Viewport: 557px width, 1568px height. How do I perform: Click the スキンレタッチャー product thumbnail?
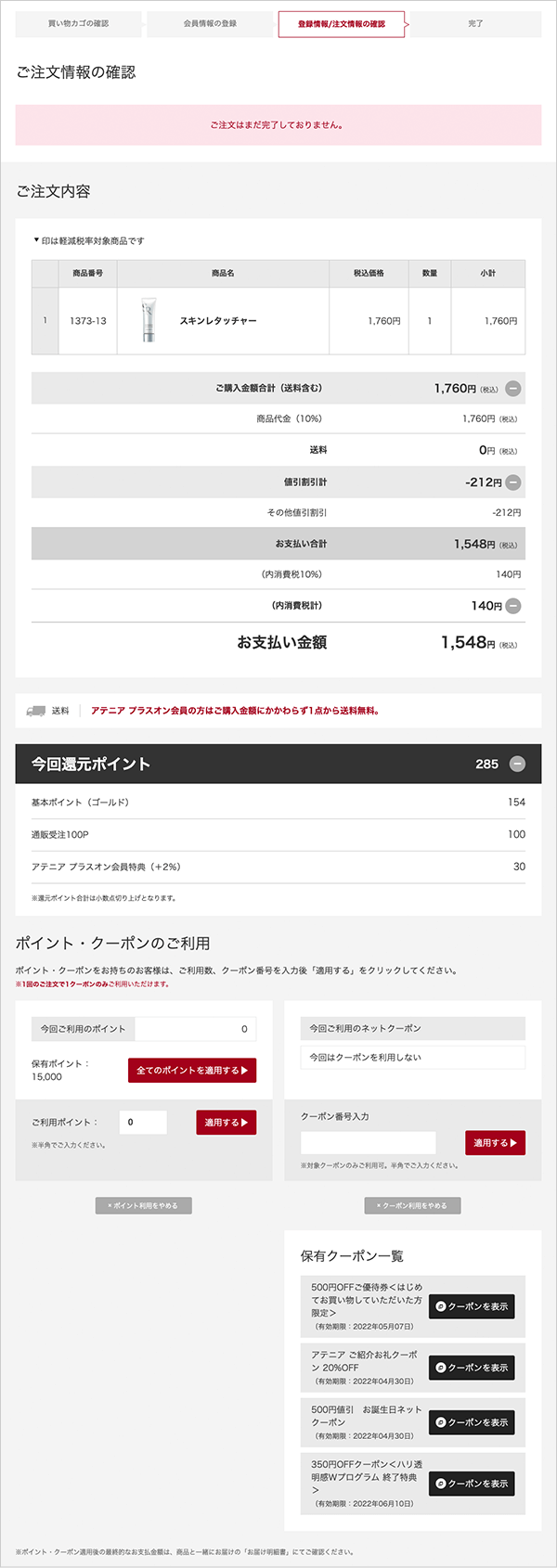(149, 321)
